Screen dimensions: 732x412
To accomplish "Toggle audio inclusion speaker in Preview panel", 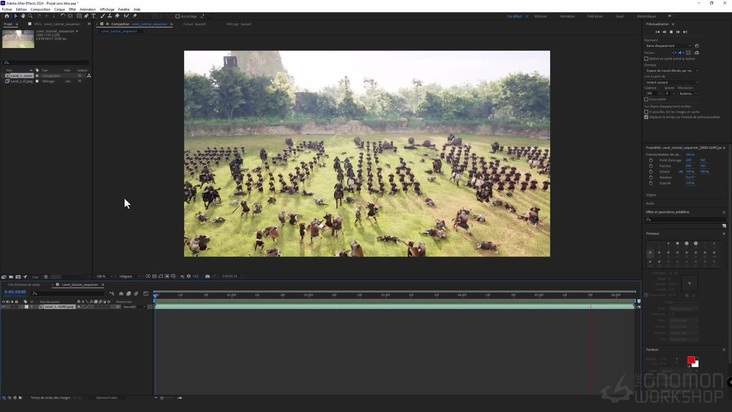I will click(x=681, y=53).
